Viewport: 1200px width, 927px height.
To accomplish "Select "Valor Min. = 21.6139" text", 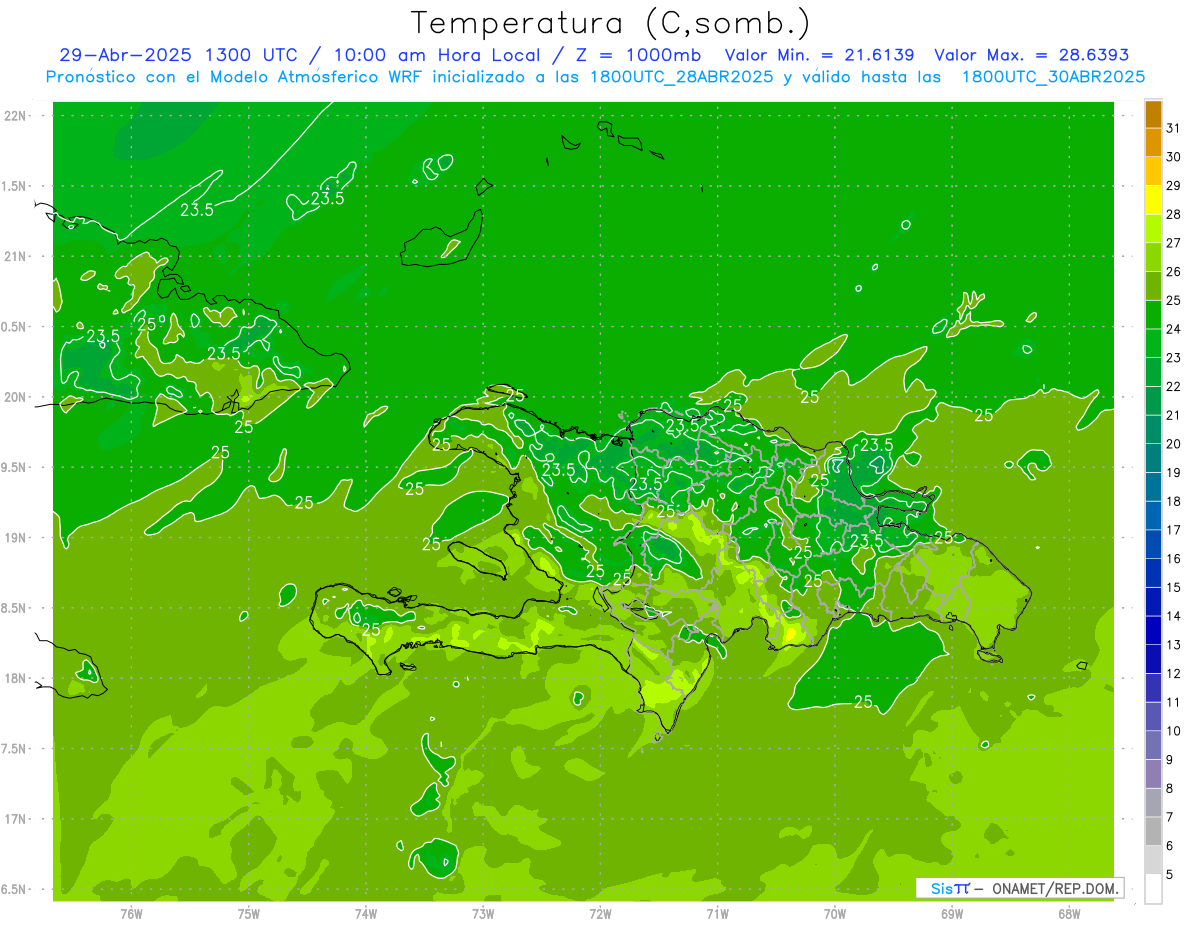I will point(820,55).
